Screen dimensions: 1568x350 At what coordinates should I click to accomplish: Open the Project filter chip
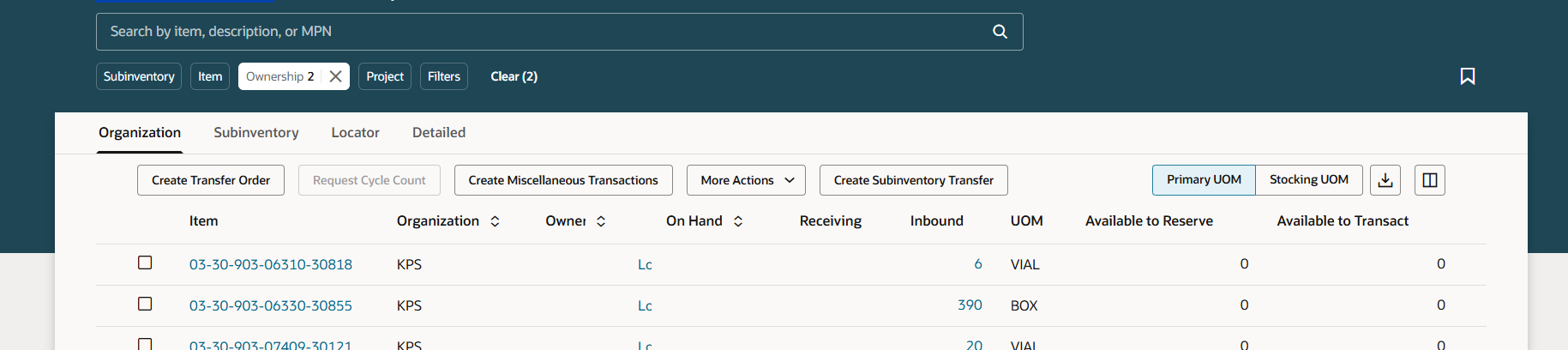coord(384,76)
